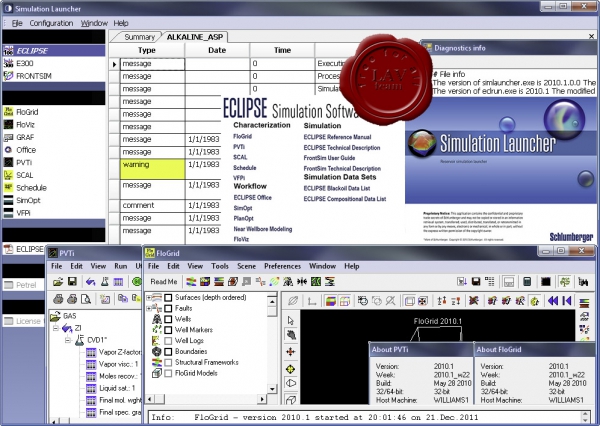The width and height of the screenshot is (600, 426).
Task: Open the Scene menu in FloGrid
Action: click(x=246, y=266)
